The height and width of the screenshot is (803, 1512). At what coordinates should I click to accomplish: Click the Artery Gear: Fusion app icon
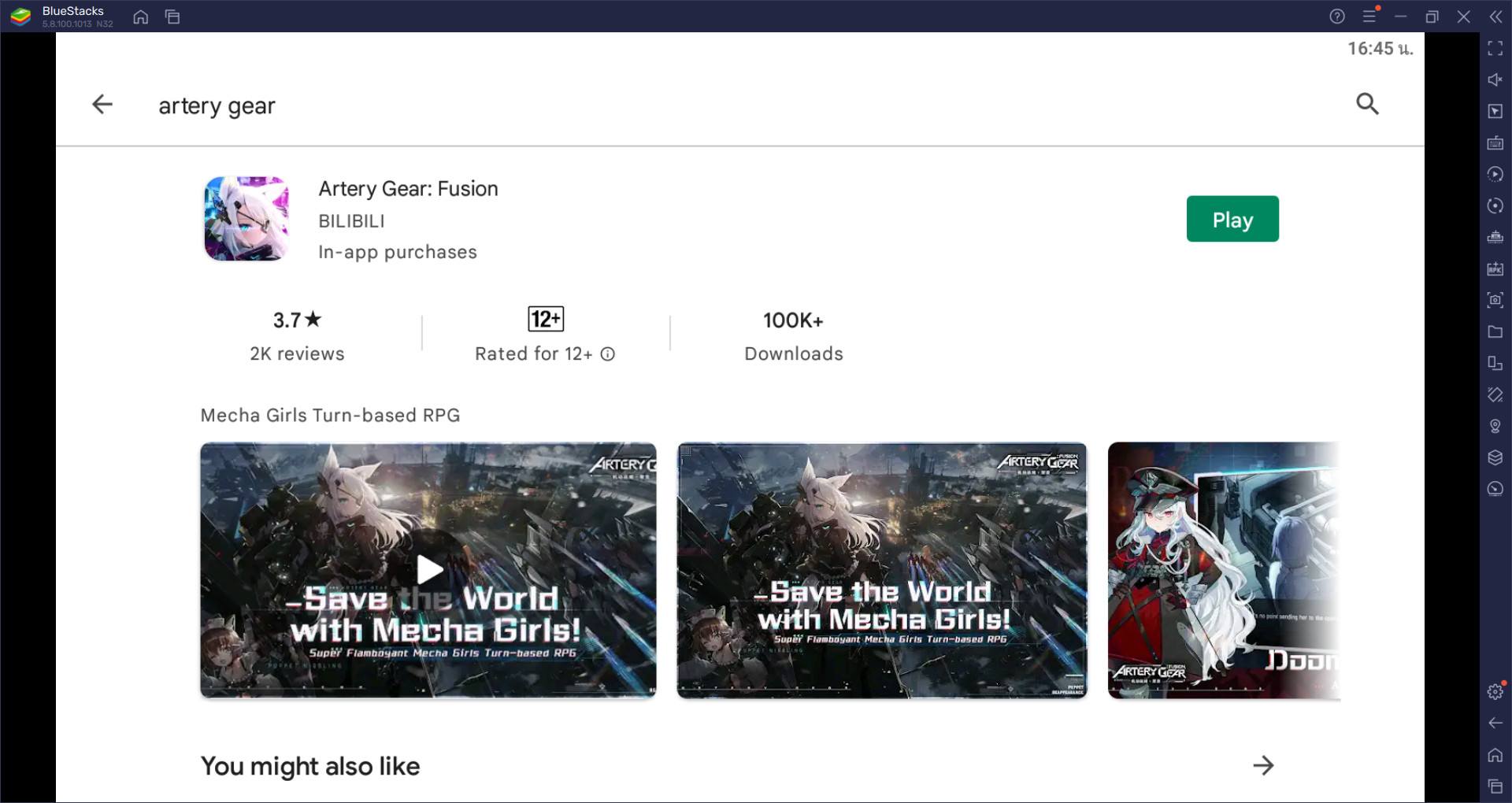246,219
